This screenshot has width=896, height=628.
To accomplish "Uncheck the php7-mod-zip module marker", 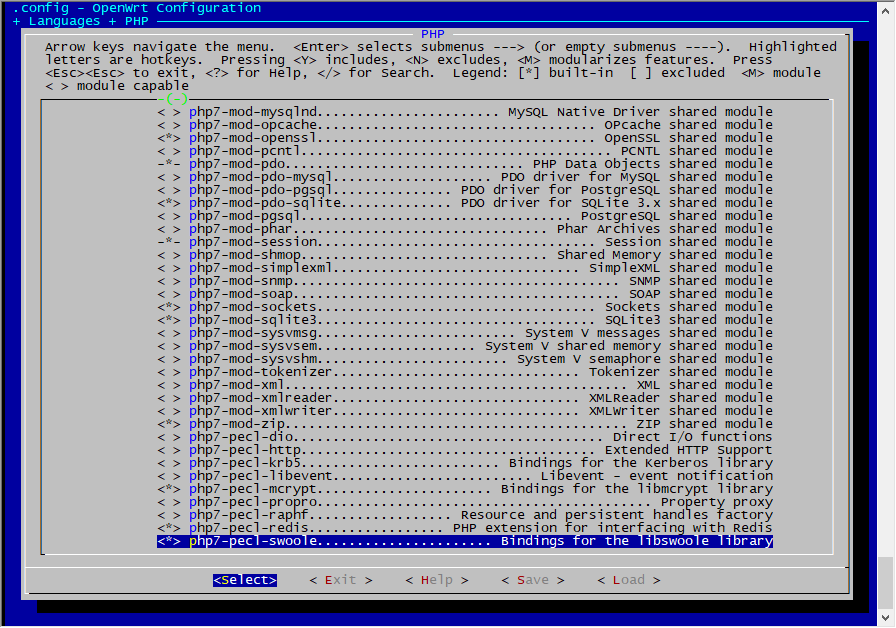I will click(x=169, y=424).
